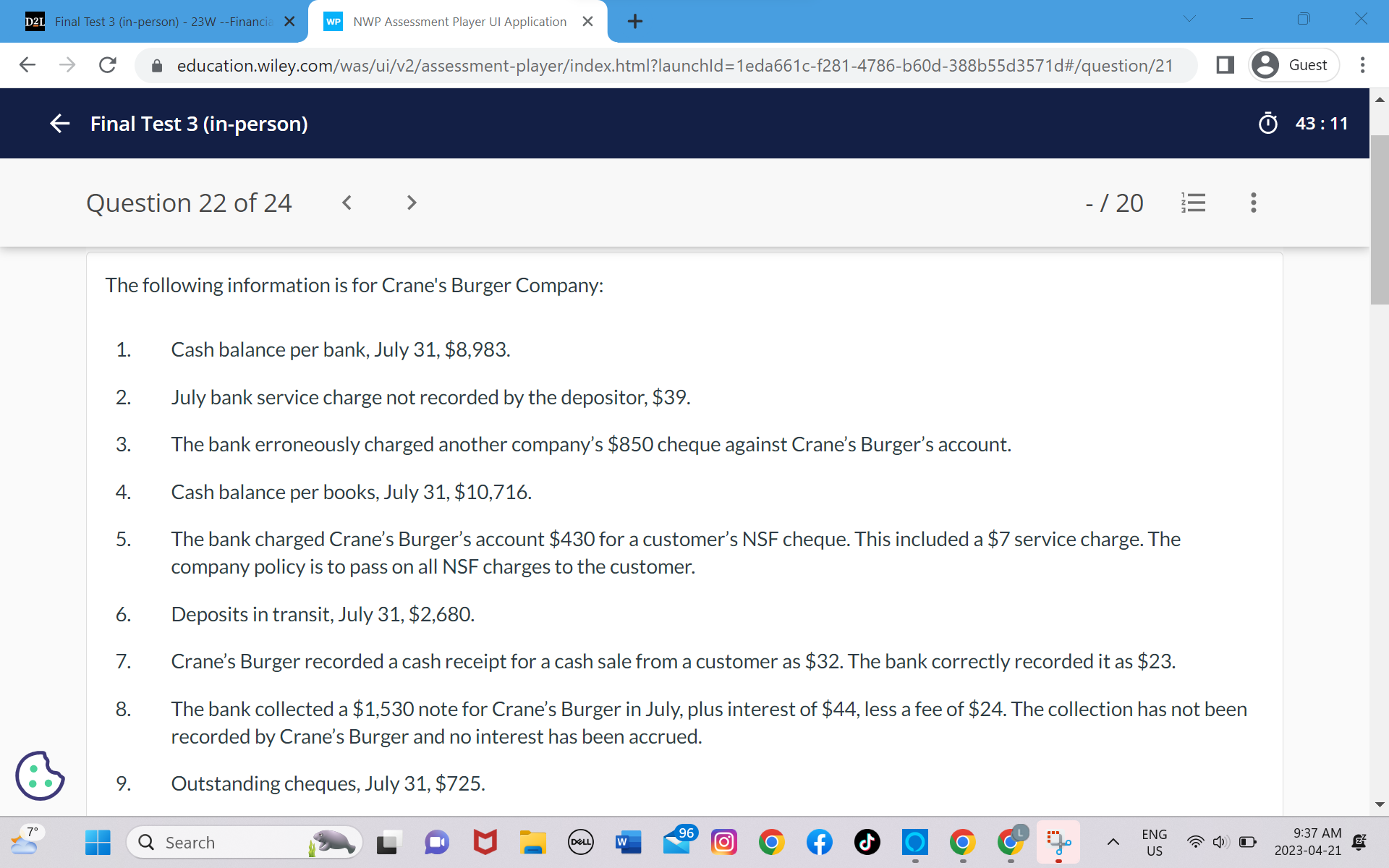Open Chrome's three-dot customize menu
The width and height of the screenshot is (1389, 868).
click(x=1362, y=65)
